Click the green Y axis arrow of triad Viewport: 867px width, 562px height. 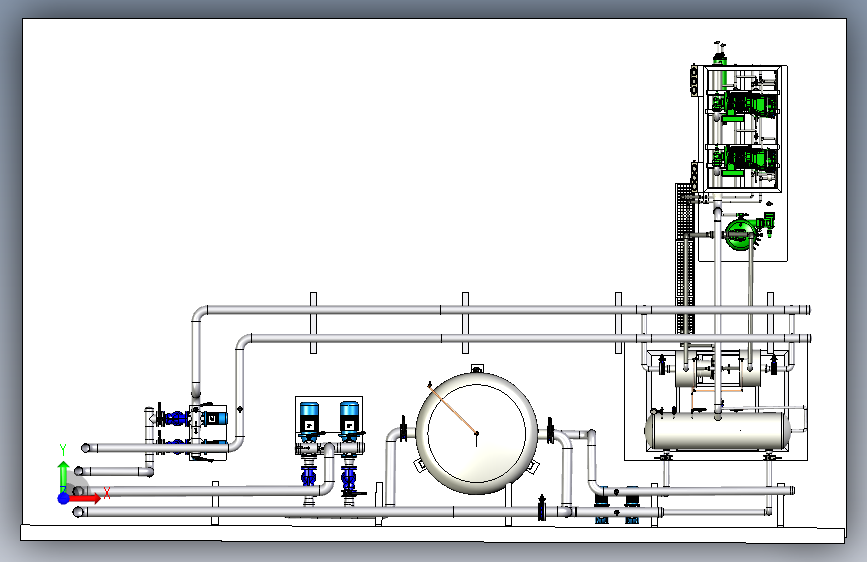(x=63, y=476)
